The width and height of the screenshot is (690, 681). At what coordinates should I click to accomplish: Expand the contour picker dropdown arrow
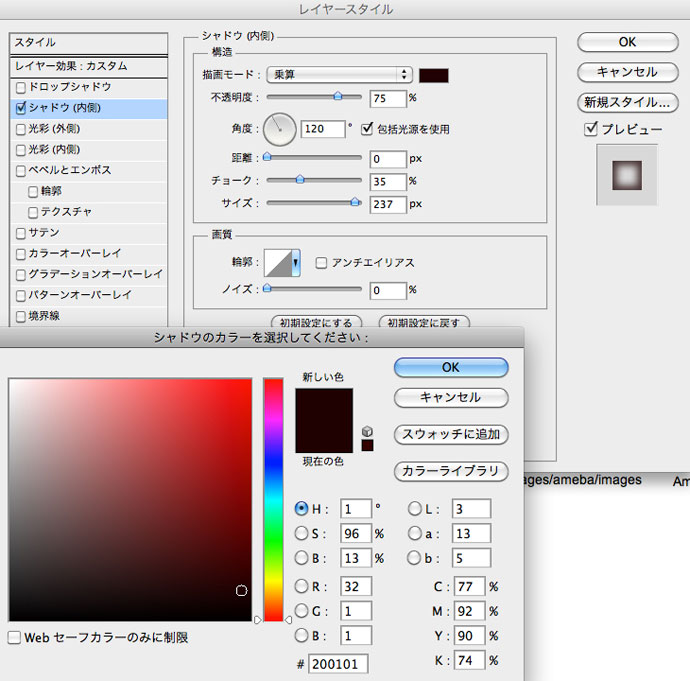pos(296,263)
